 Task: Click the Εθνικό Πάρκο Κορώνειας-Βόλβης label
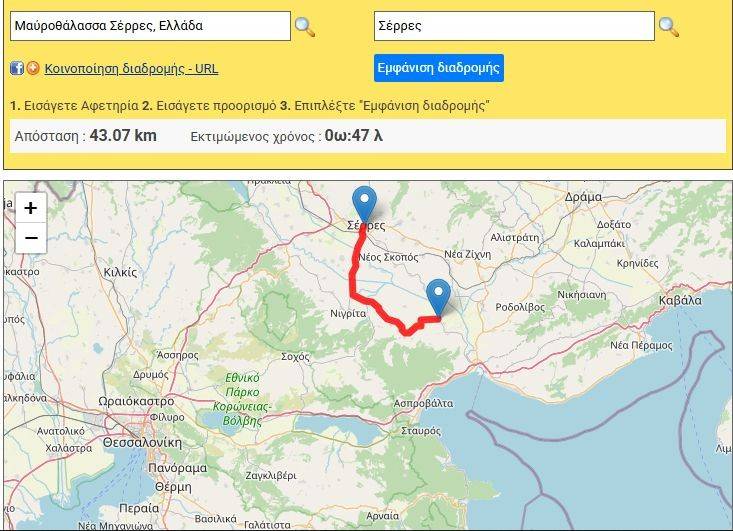pos(242,399)
